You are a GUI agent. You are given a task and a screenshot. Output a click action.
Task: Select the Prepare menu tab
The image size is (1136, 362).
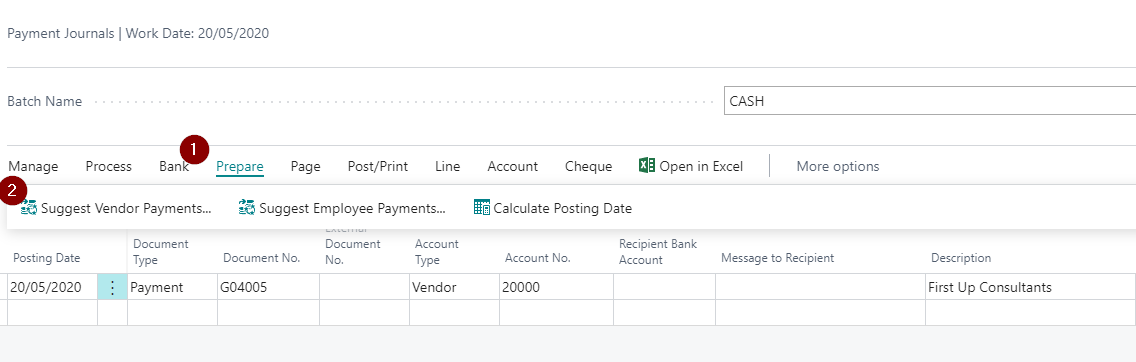coord(240,167)
